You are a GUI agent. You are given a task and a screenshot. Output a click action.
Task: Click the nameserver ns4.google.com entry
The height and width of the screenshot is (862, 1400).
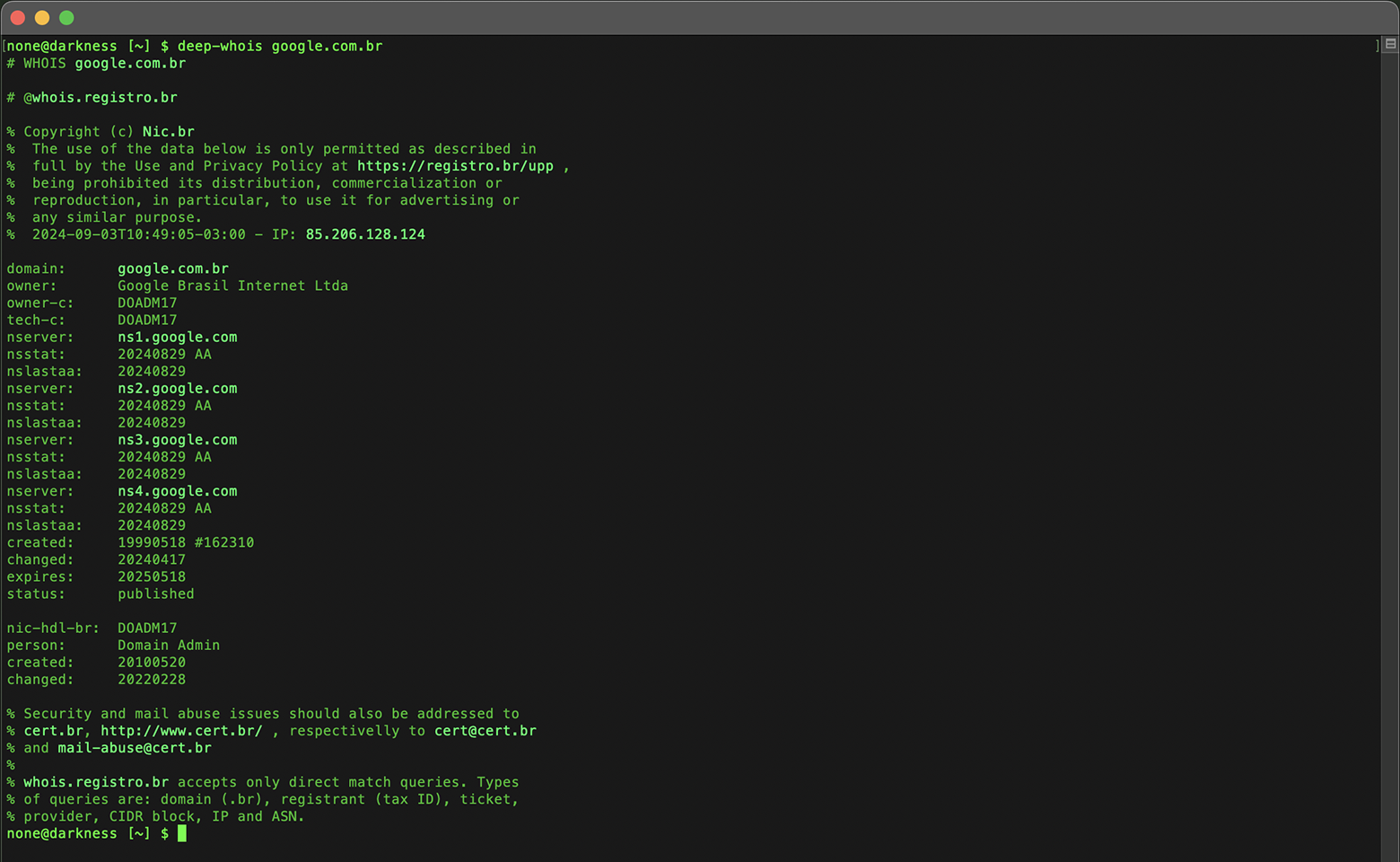[x=177, y=490]
